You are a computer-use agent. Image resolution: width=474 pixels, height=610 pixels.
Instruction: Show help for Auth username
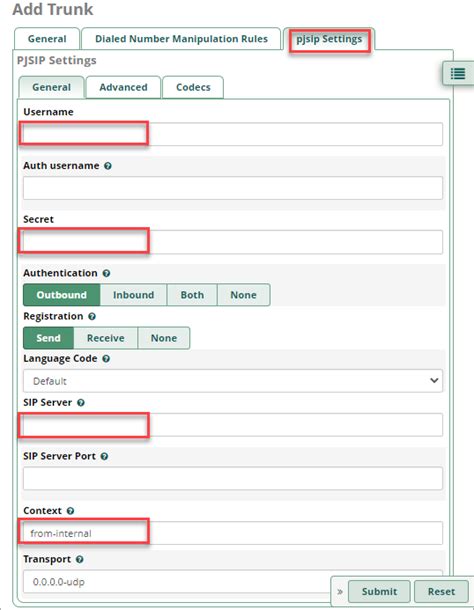click(x=108, y=166)
